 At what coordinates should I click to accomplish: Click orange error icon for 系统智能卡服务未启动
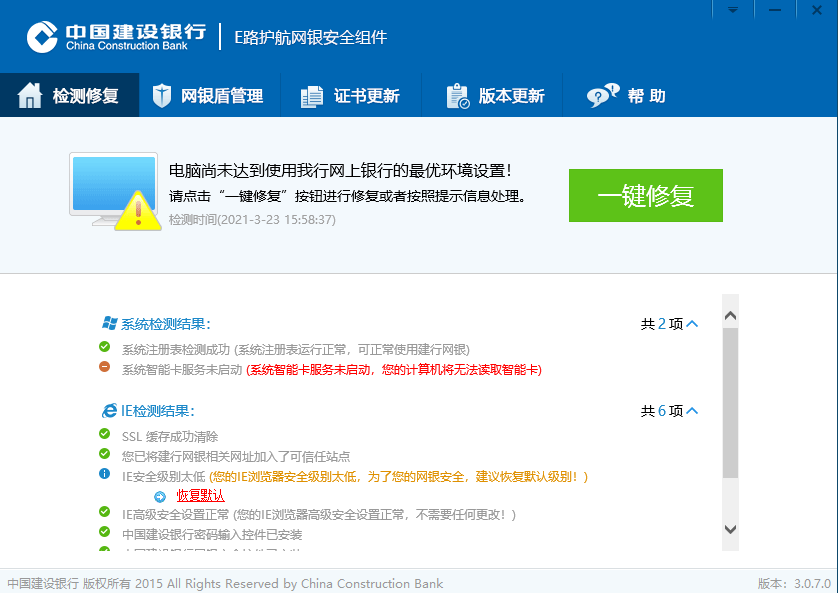pos(105,366)
